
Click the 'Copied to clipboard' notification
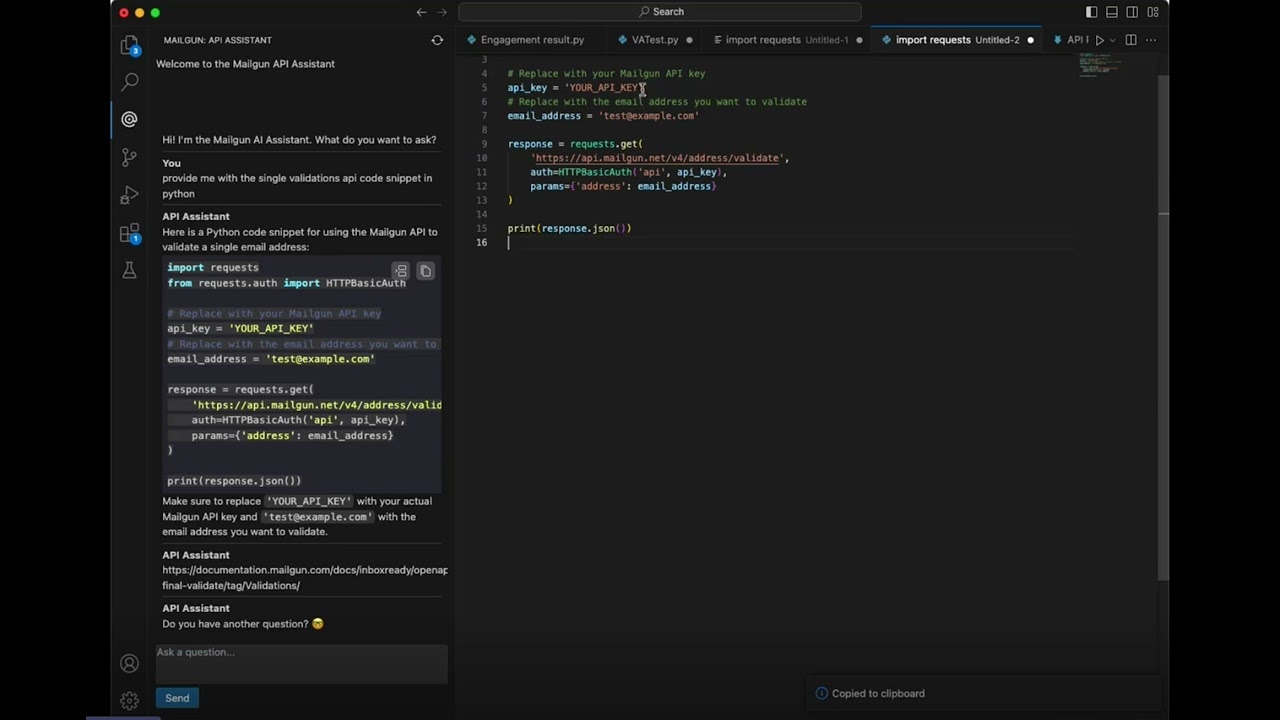coord(985,693)
